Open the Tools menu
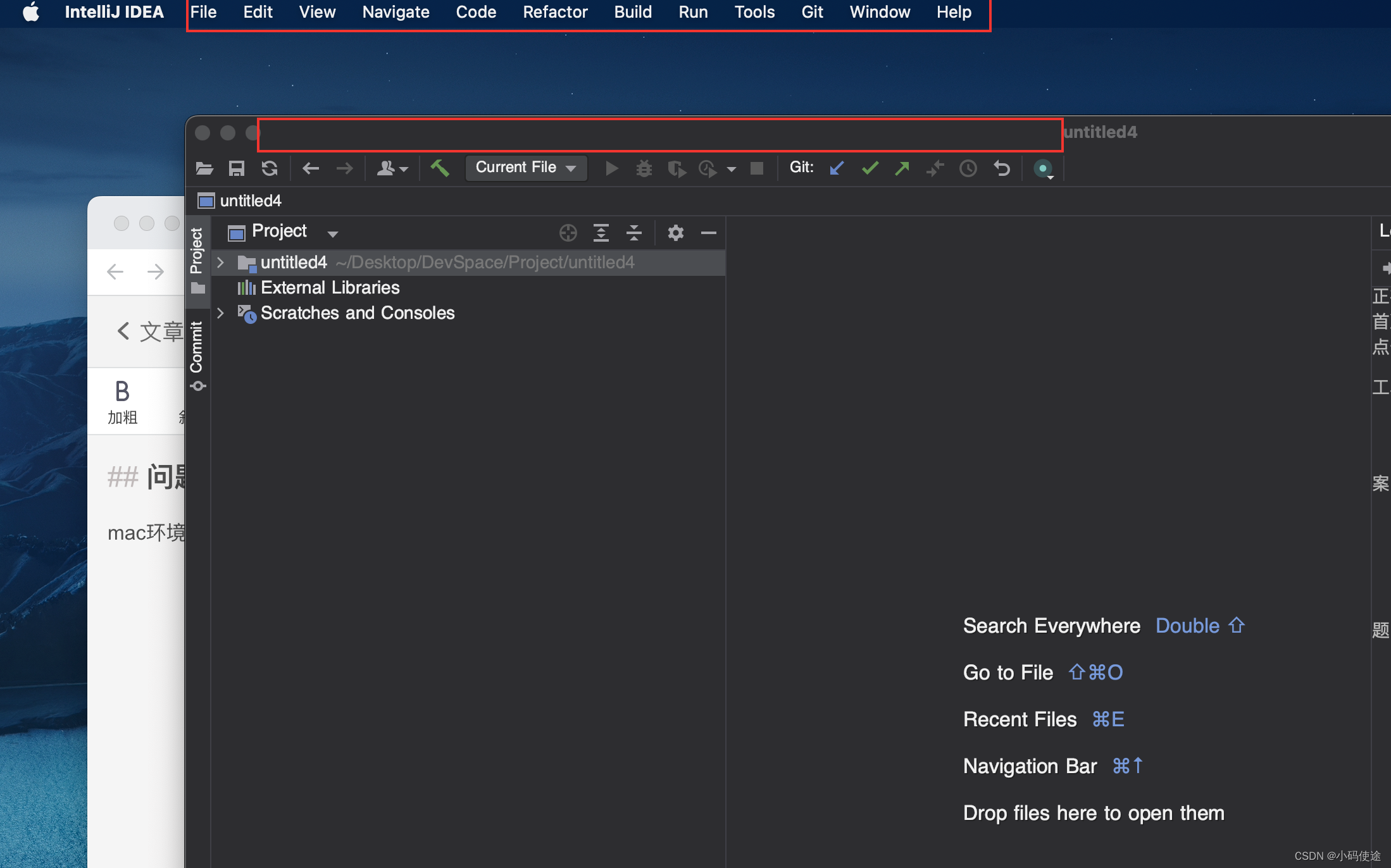Image resolution: width=1391 pixels, height=868 pixels. (754, 12)
